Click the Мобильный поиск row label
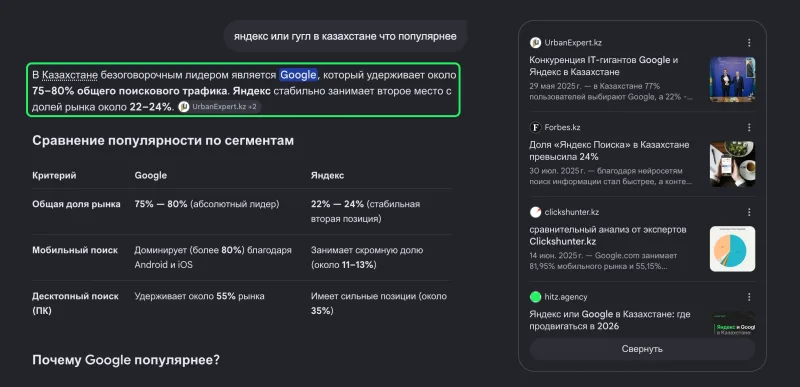 75,250
